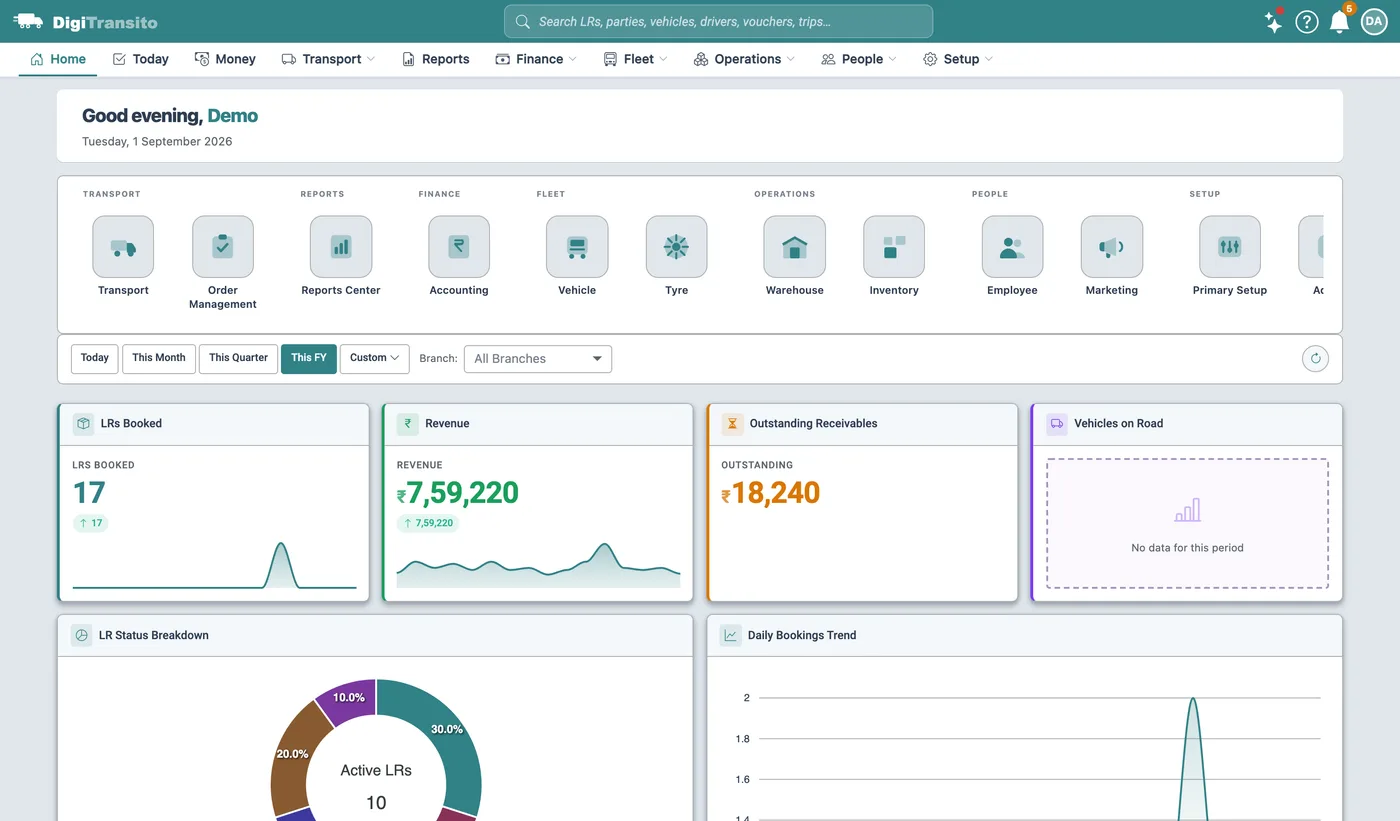This screenshot has height=821, width=1400.
Task: Select the This Quarter period filter
Action: (238, 359)
